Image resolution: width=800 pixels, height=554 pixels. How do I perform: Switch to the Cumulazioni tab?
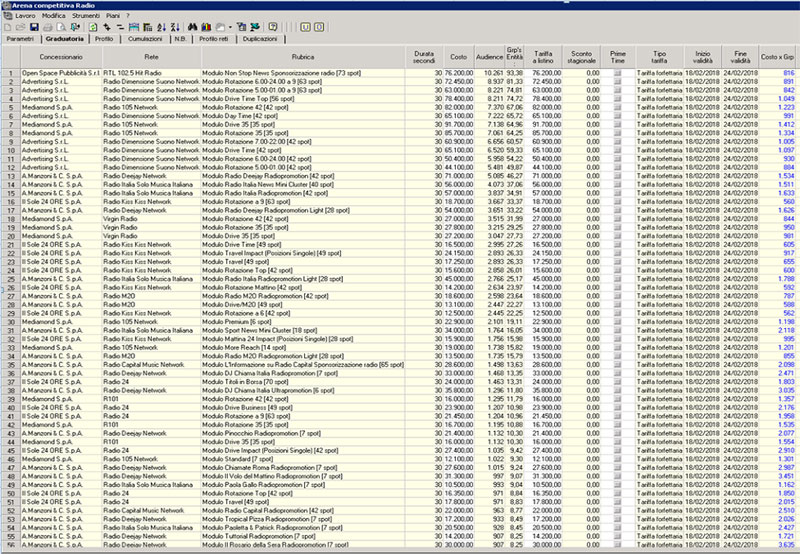[x=145, y=39]
